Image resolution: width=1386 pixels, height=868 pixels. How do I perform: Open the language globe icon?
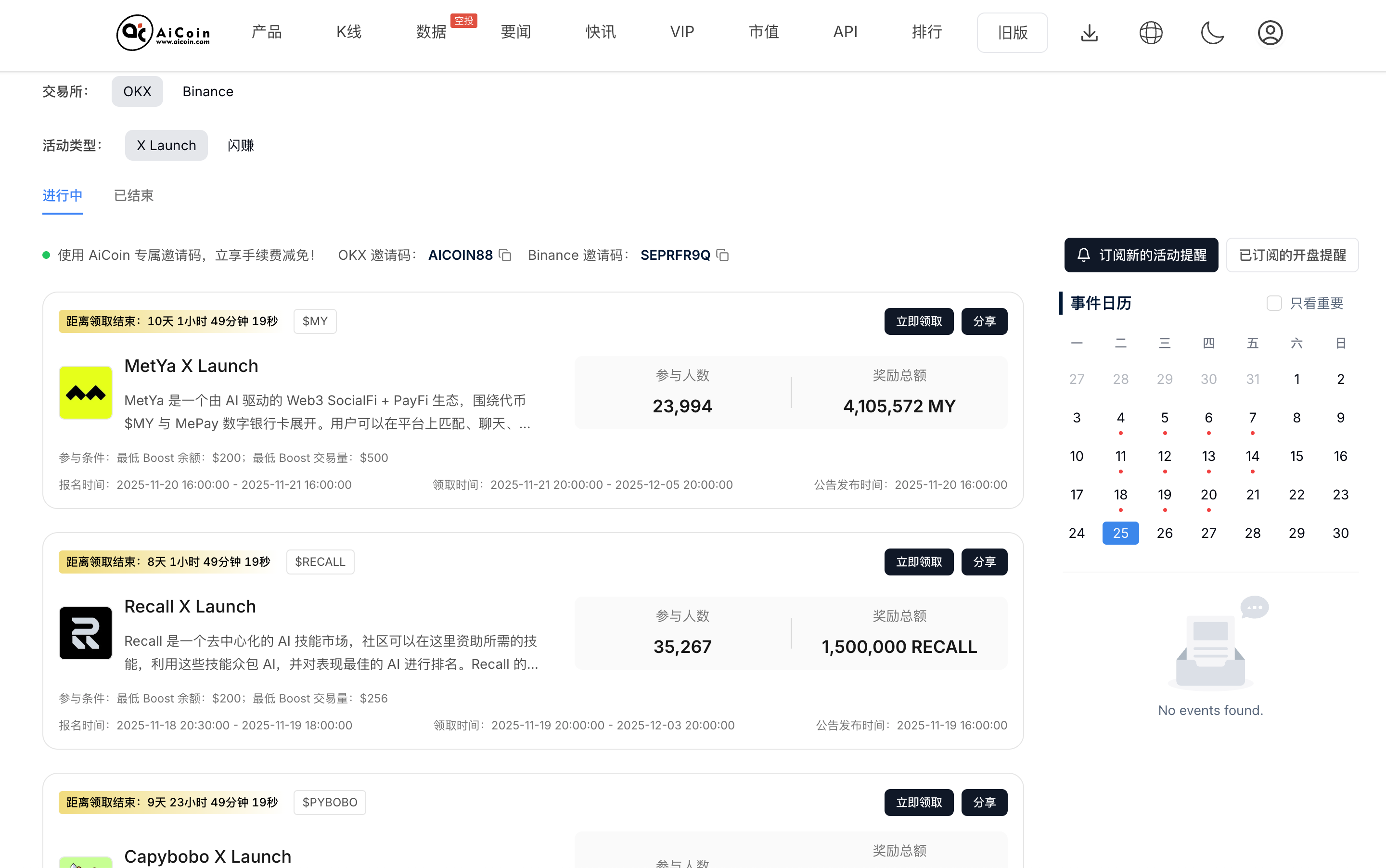[1151, 33]
